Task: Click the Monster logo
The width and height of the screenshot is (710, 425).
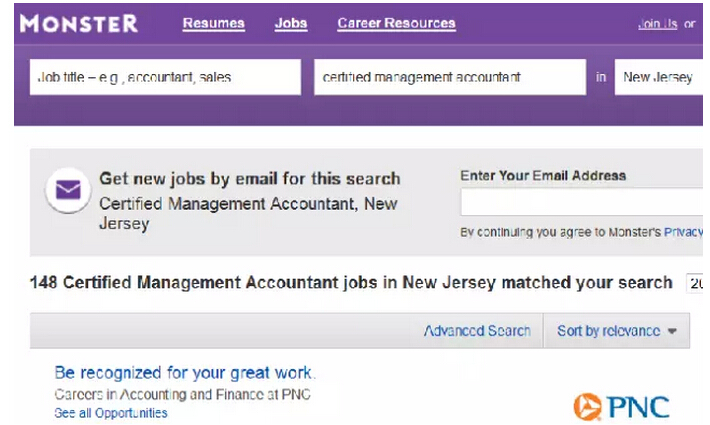Action: click(x=79, y=23)
